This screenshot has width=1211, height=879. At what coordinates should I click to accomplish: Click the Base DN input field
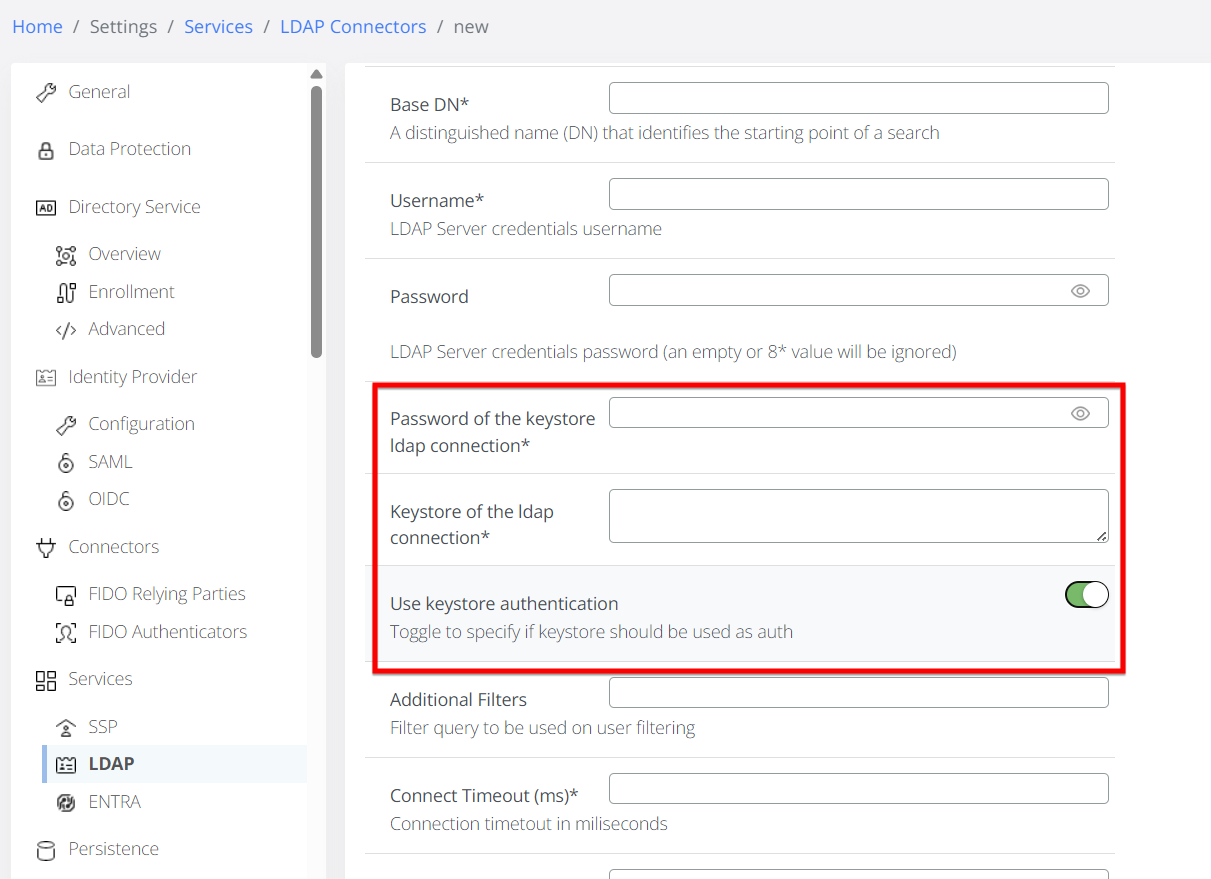coord(858,98)
